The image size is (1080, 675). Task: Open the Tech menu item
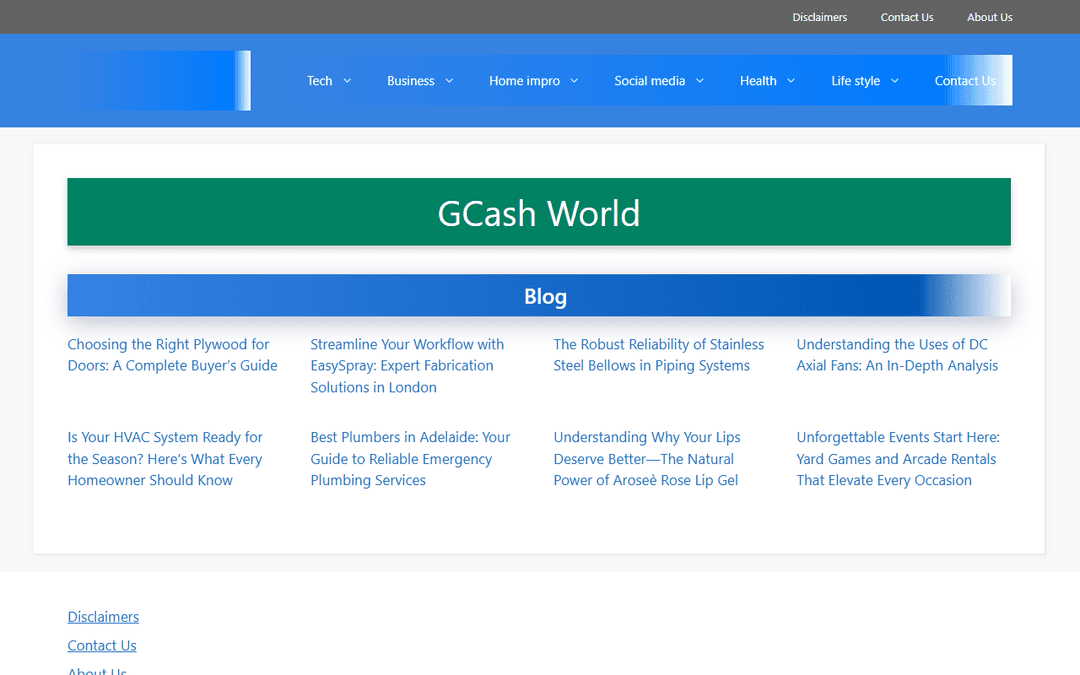pyautogui.click(x=320, y=81)
